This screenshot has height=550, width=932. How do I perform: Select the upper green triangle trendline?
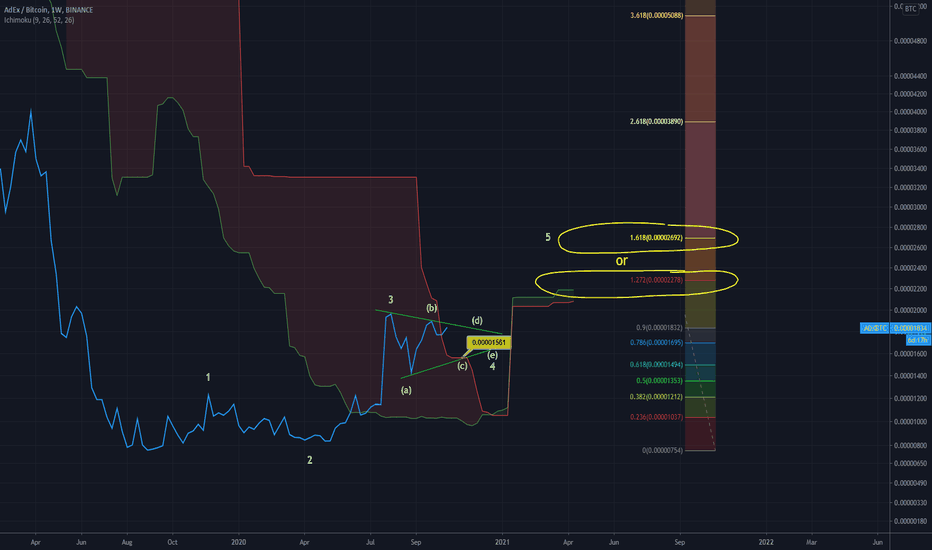(439, 322)
